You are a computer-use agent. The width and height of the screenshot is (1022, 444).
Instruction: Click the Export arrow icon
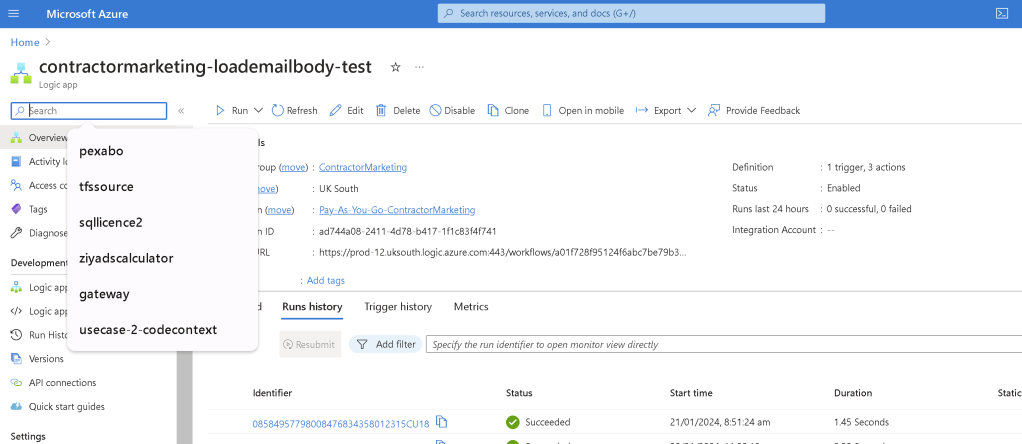[x=642, y=110]
